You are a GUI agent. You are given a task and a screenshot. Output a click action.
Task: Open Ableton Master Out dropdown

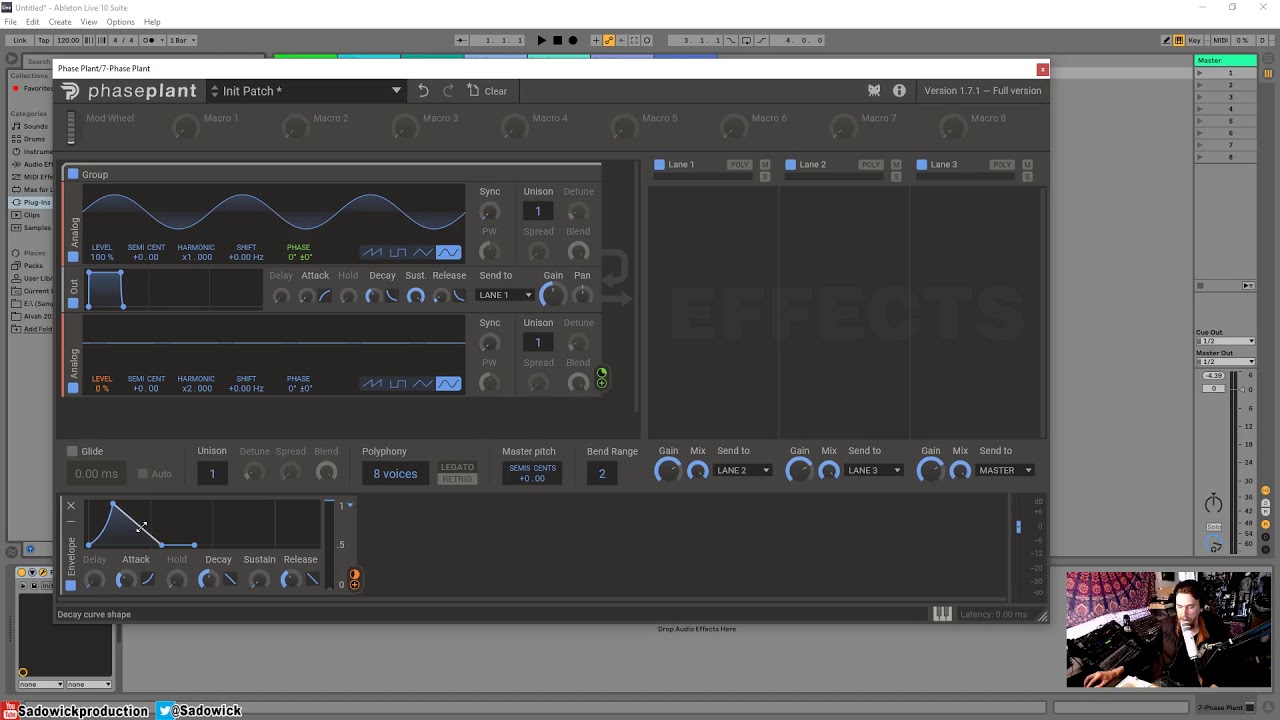[x=1226, y=361]
